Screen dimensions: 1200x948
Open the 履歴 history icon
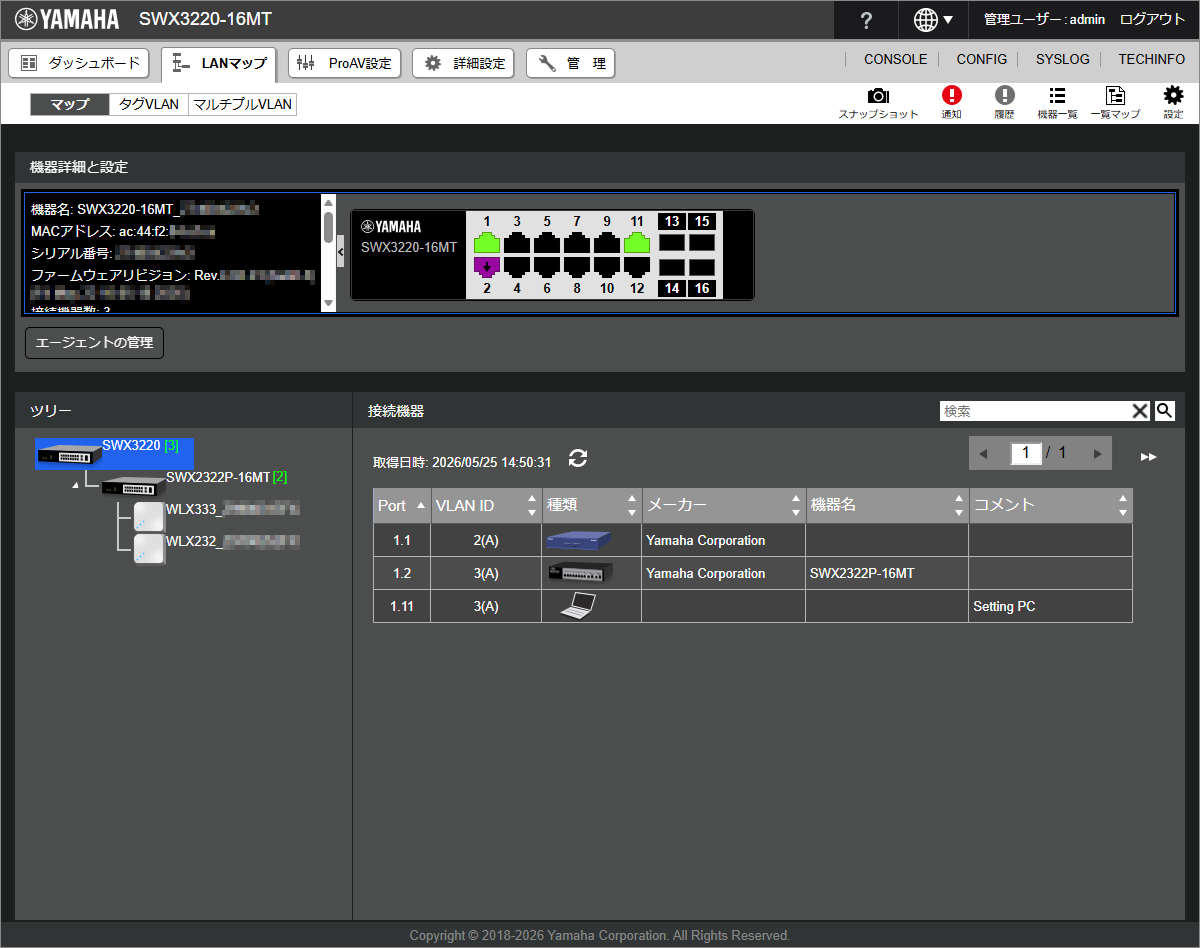click(x=1004, y=102)
